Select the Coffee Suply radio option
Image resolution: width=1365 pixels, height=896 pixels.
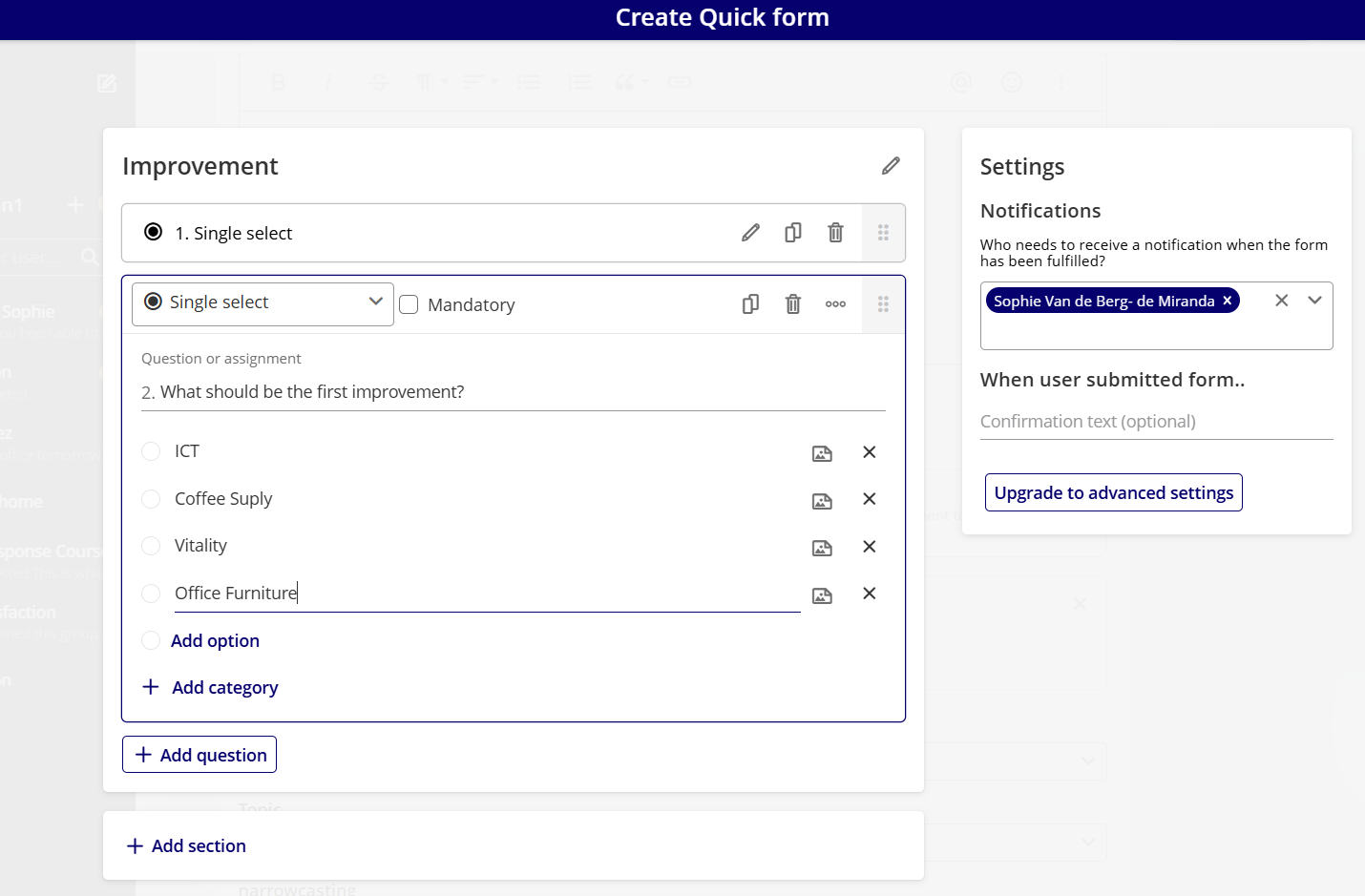[x=151, y=499]
